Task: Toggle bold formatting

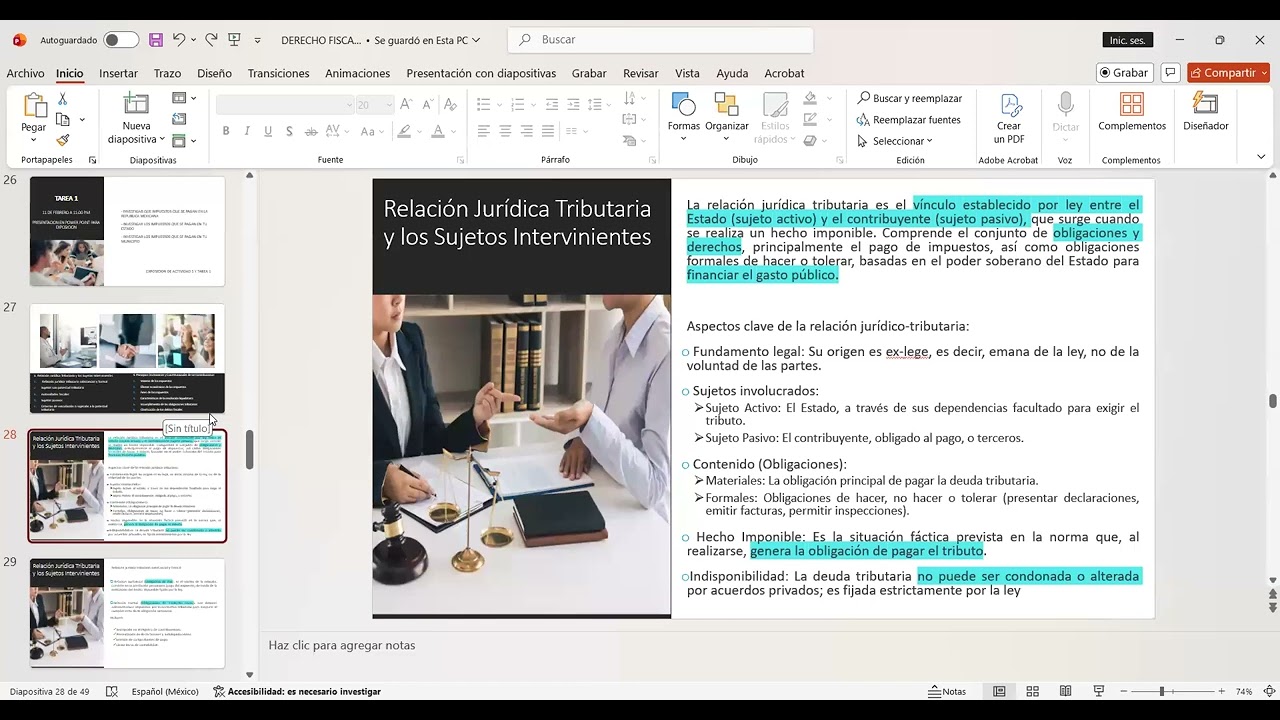Action: click(226, 131)
